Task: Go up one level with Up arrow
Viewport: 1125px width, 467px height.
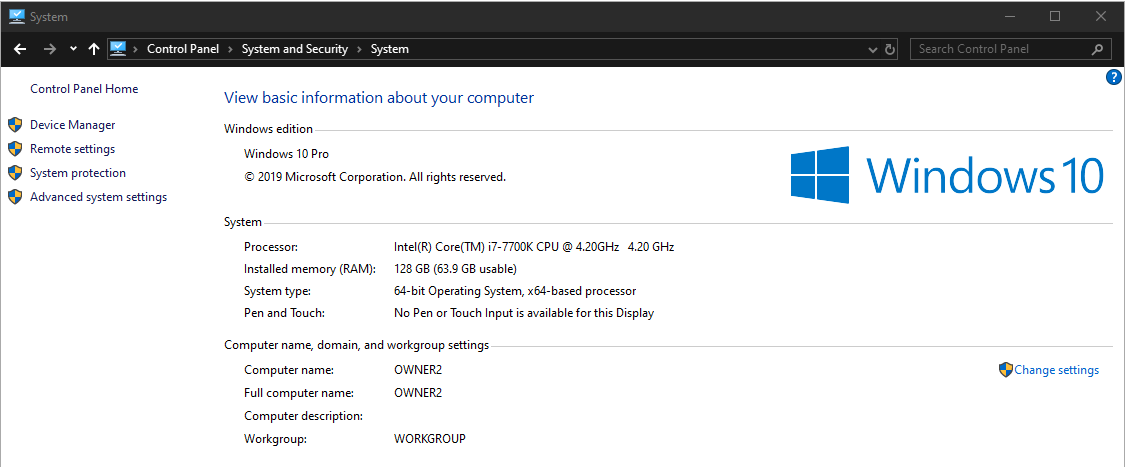Action: point(94,49)
